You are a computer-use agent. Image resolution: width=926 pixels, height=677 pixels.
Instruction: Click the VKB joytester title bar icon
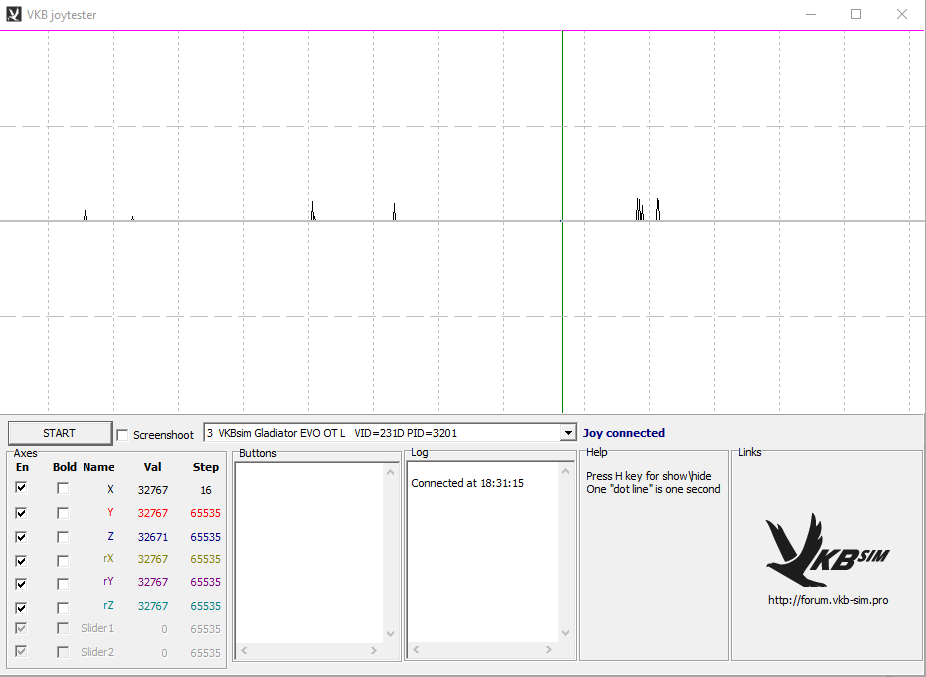pyautogui.click(x=14, y=14)
